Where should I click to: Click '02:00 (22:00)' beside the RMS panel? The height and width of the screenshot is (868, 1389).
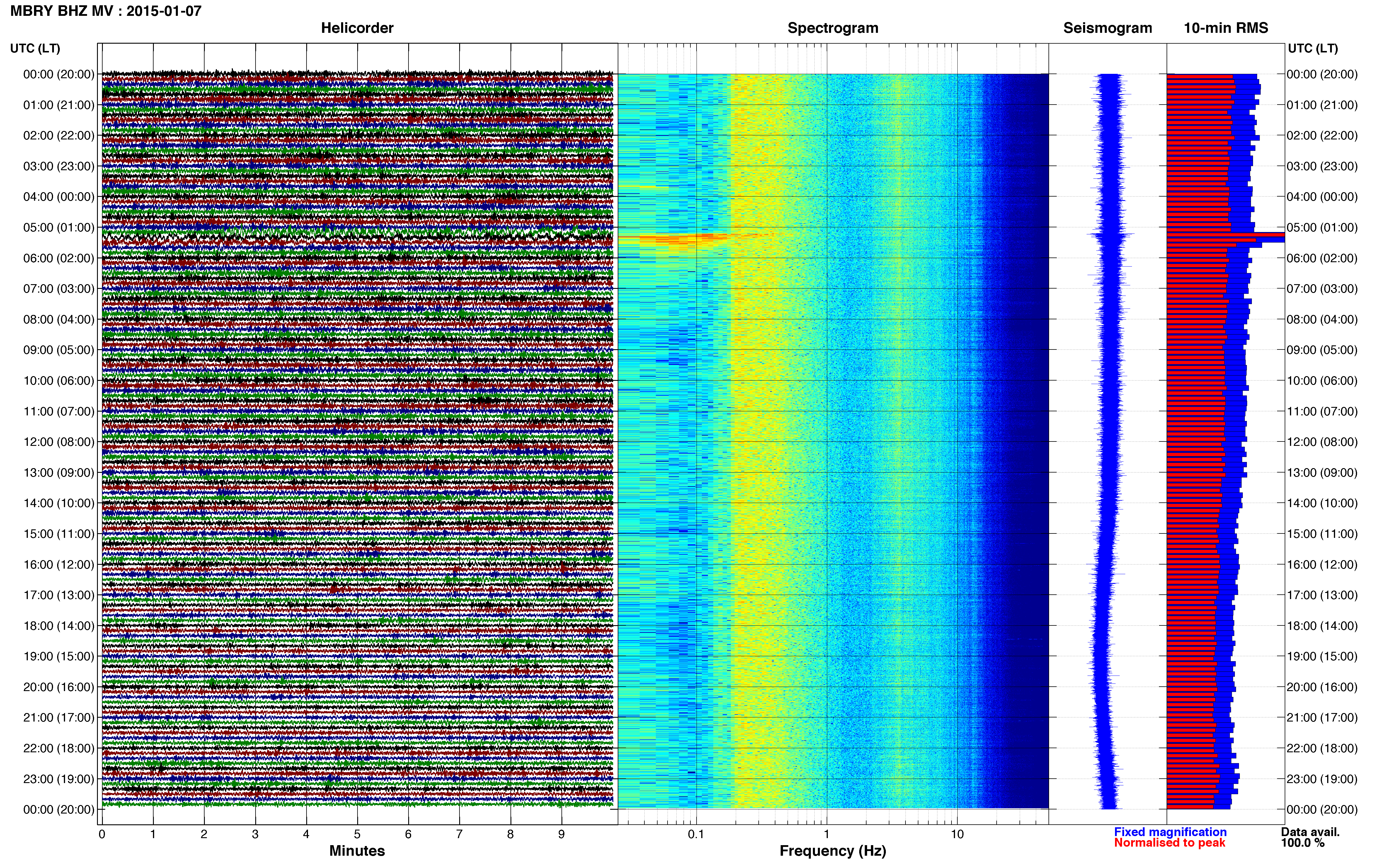pyautogui.click(x=1322, y=135)
